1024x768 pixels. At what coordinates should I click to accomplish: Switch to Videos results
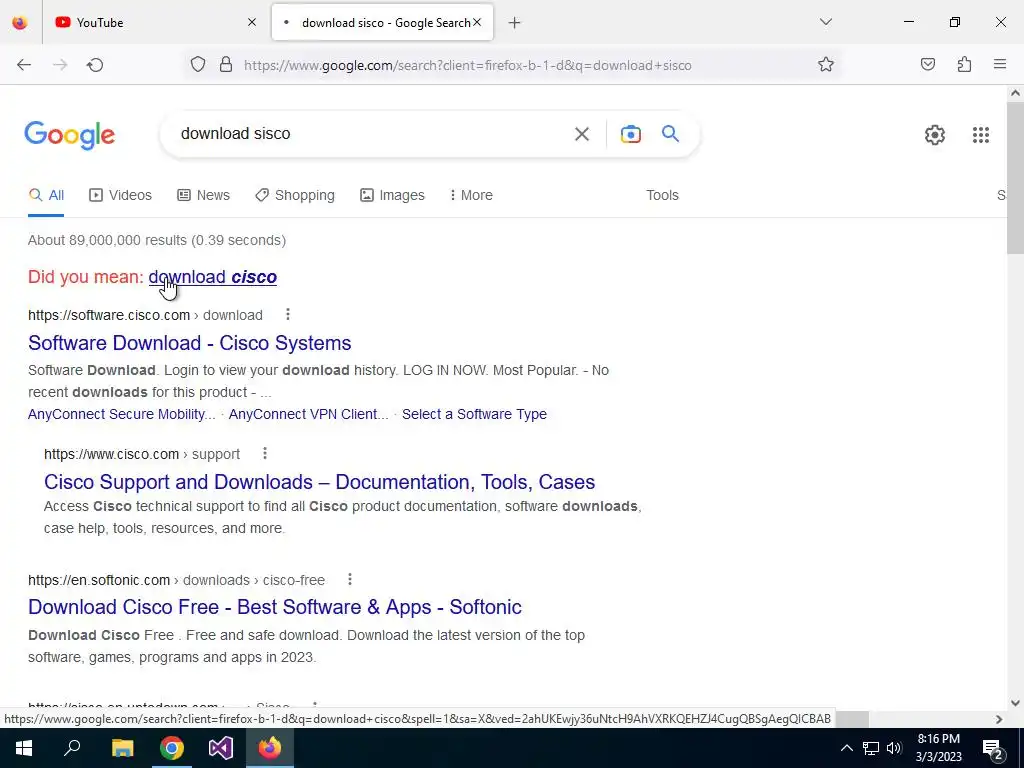(120, 195)
